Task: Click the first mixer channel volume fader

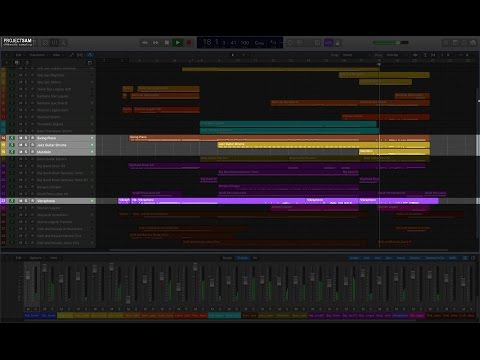Action: [28, 275]
